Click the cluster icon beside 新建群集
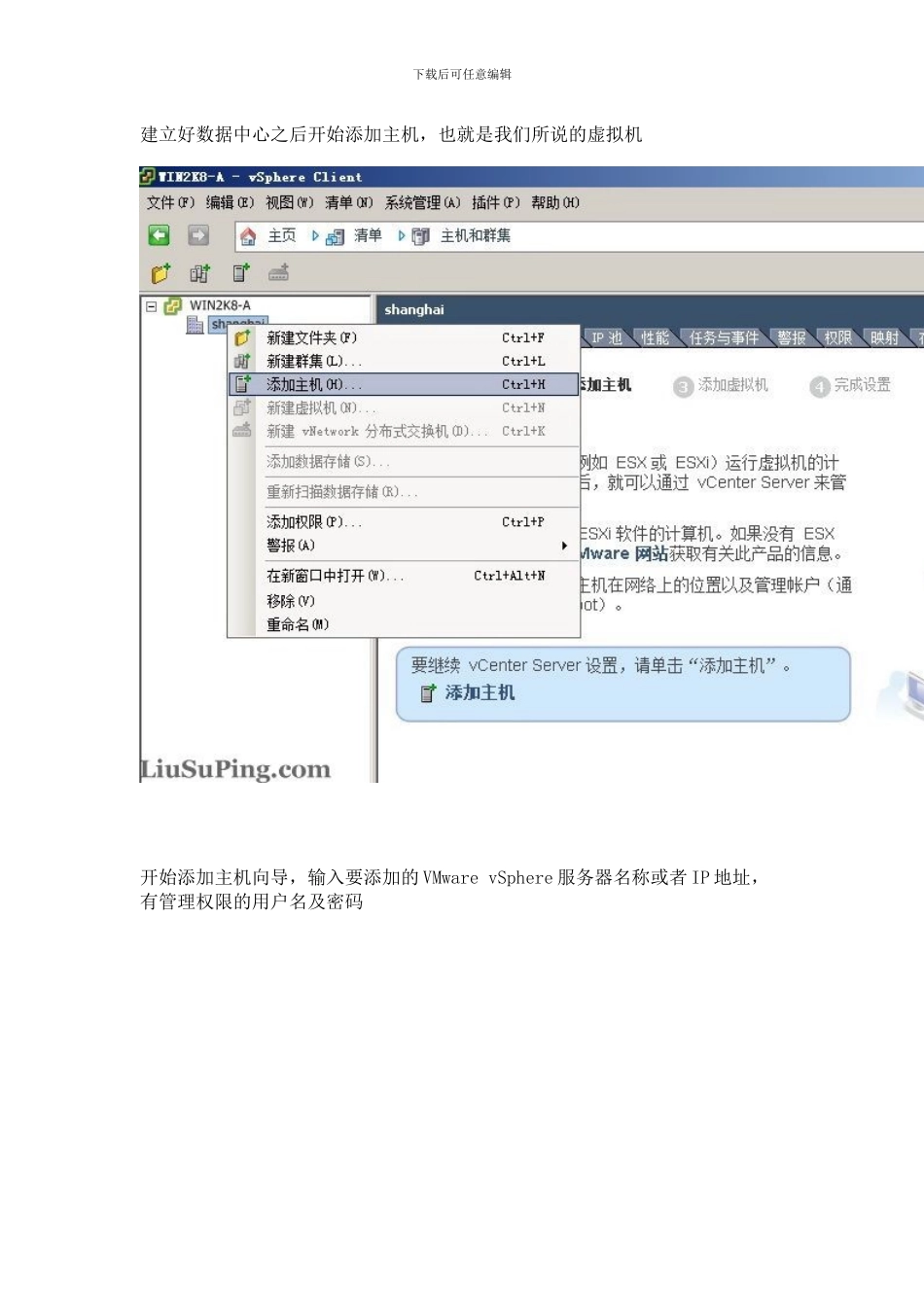The width and height of the screenshot is (924, 1307). pos(242,361)
